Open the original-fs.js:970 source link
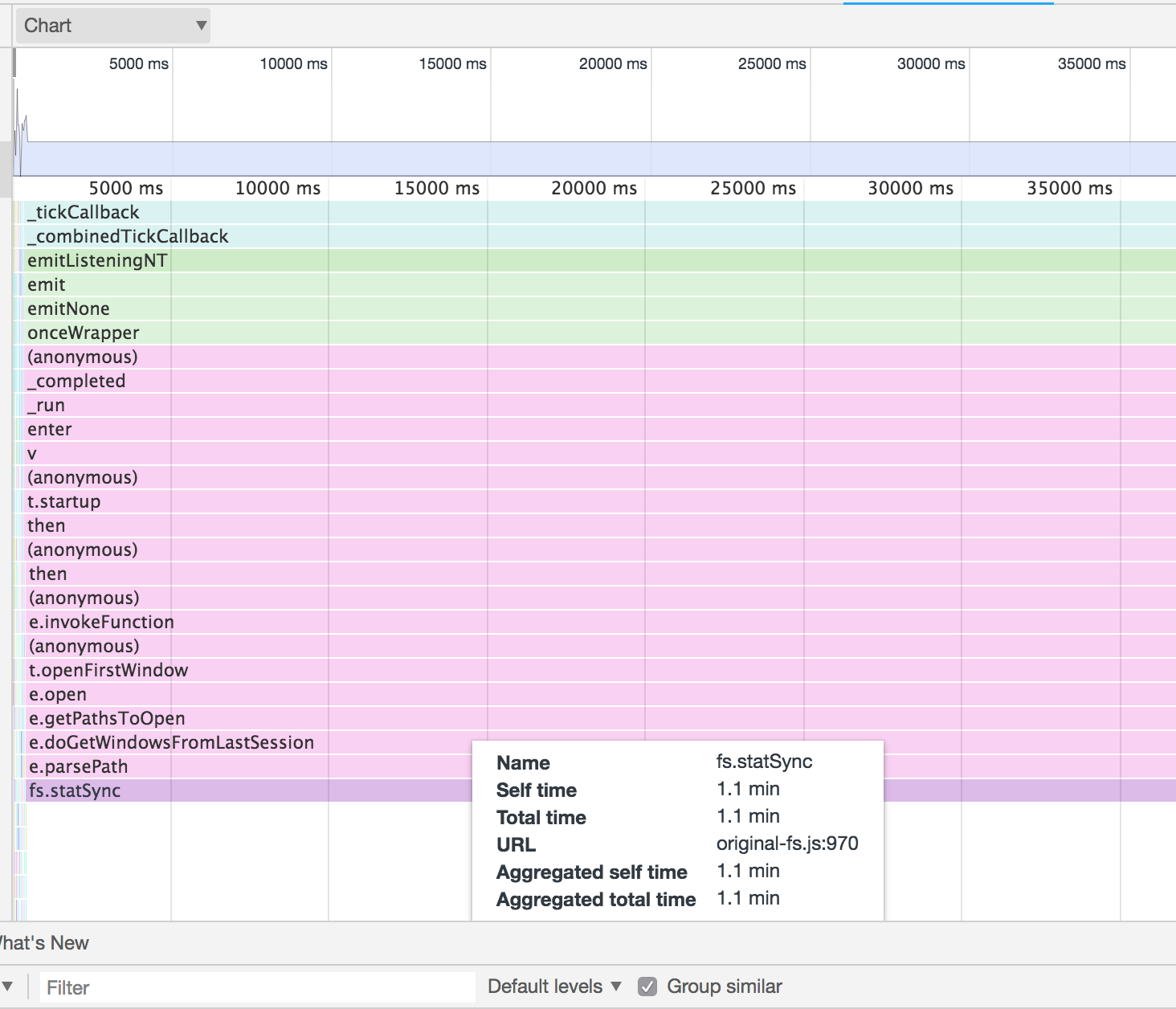 (786, 844)
